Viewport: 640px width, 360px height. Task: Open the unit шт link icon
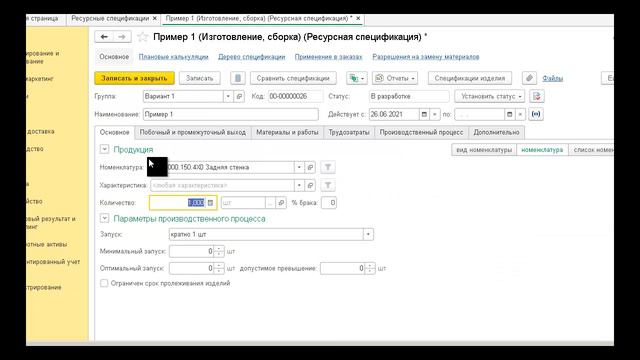(x=281, y=203)
